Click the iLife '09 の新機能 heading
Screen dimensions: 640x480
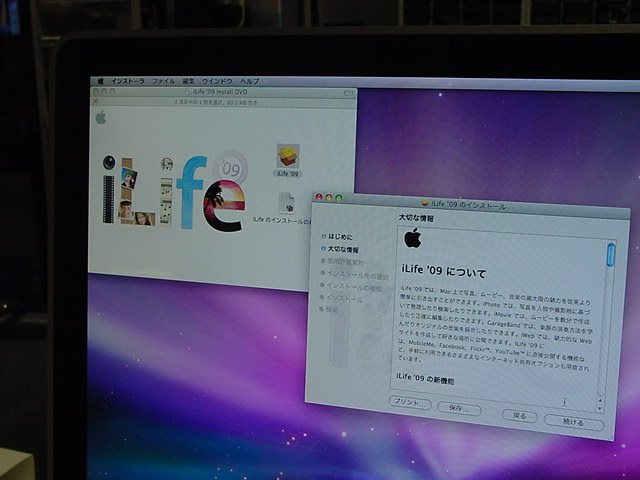(x=425, y=378)
